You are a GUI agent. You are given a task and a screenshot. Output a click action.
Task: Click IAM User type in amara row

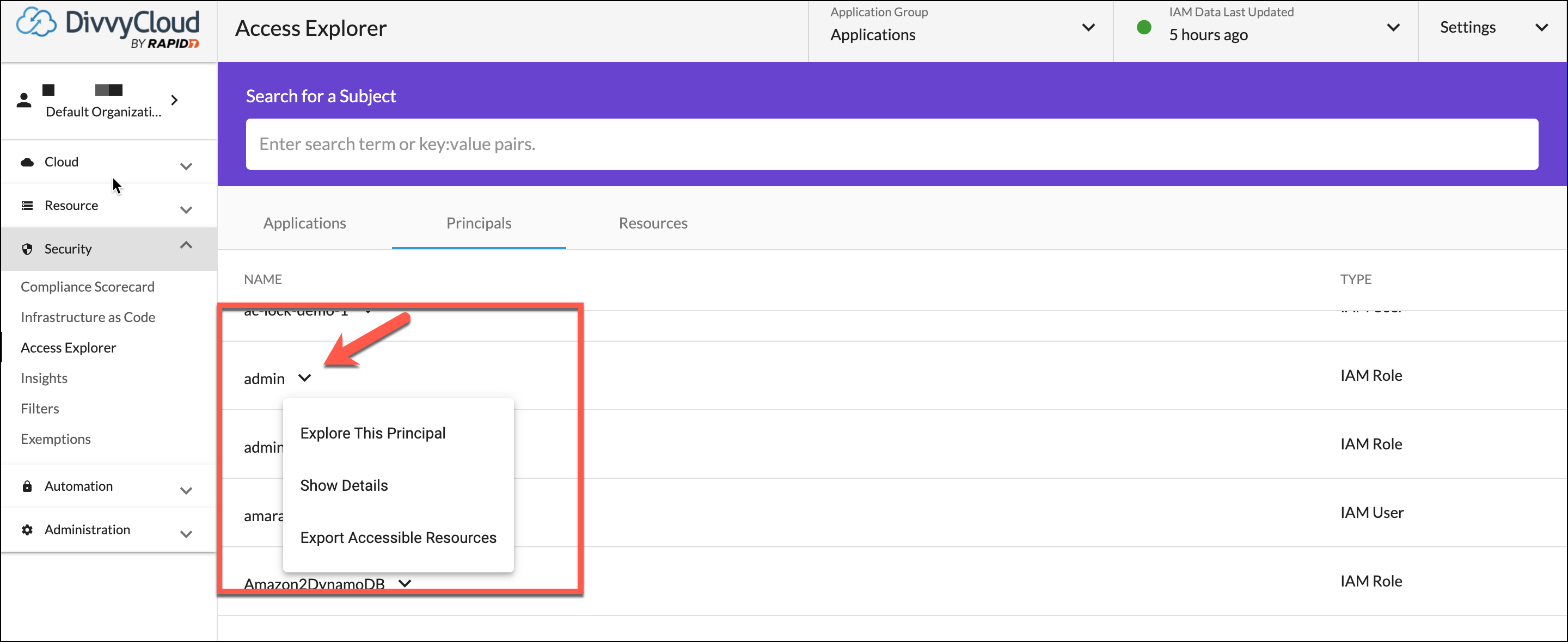(1371, 513)
